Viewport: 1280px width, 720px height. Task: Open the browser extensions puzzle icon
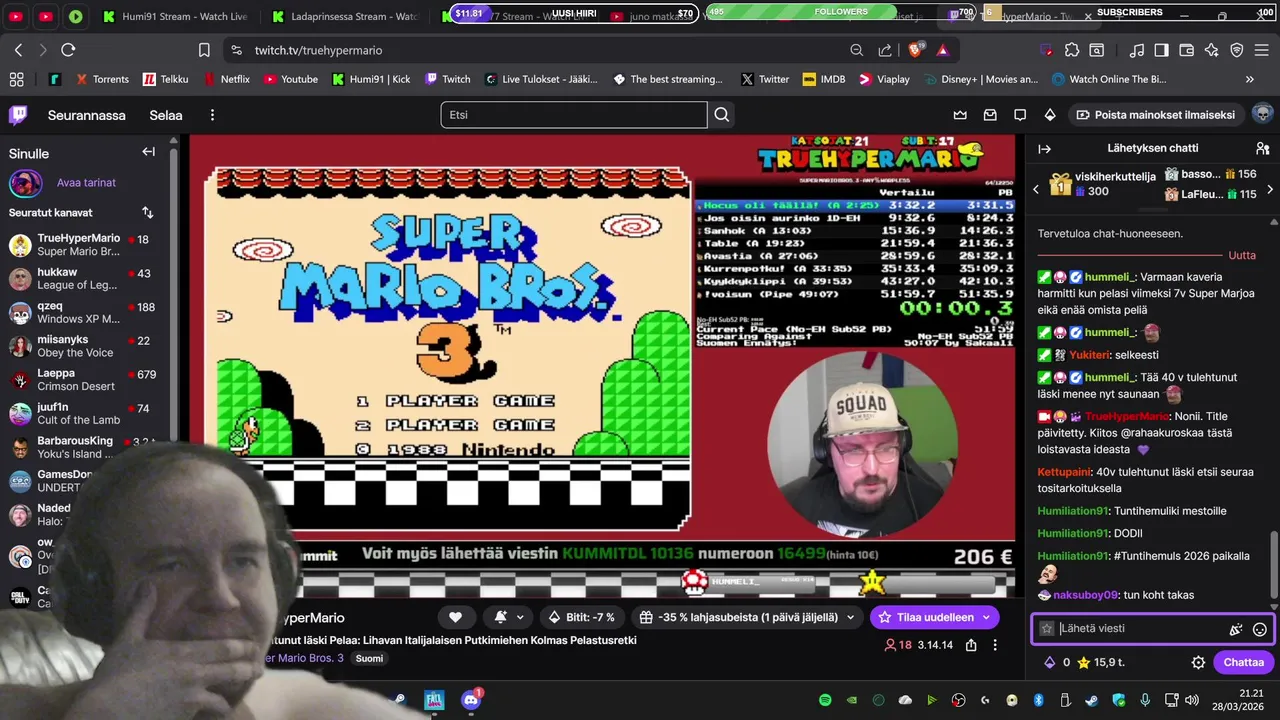pyautogui.click(x=1072, y=50)
